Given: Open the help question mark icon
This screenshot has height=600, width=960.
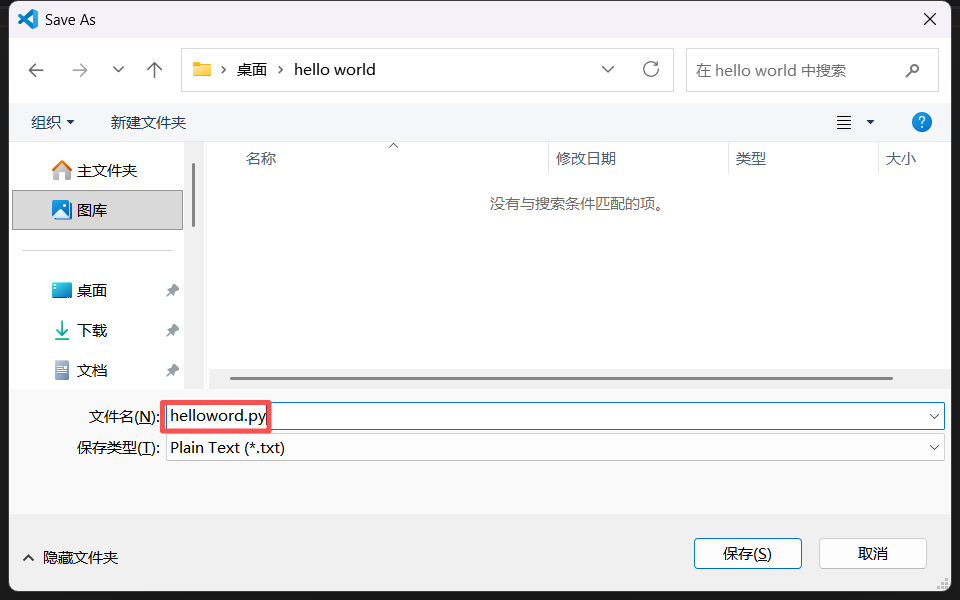Looking at the screenshot, I should click(x=922, y=122).
